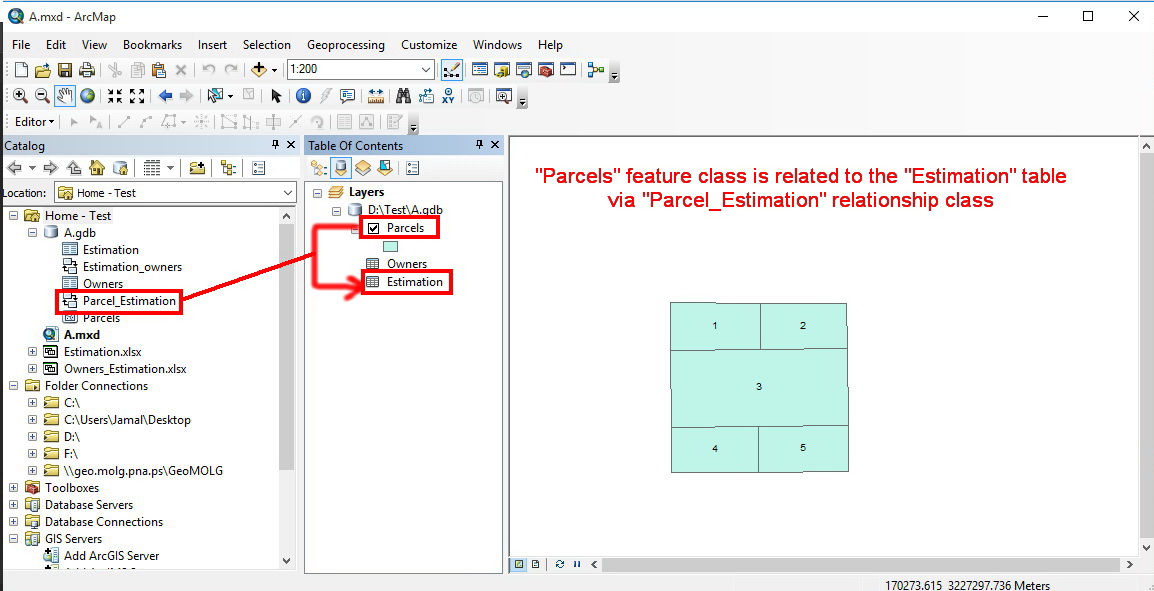This screenshot has height=591, width=1154.
Task: Open the map scale 1:200 dropdown
Action: pyautogui.click(x=427, y=70)
